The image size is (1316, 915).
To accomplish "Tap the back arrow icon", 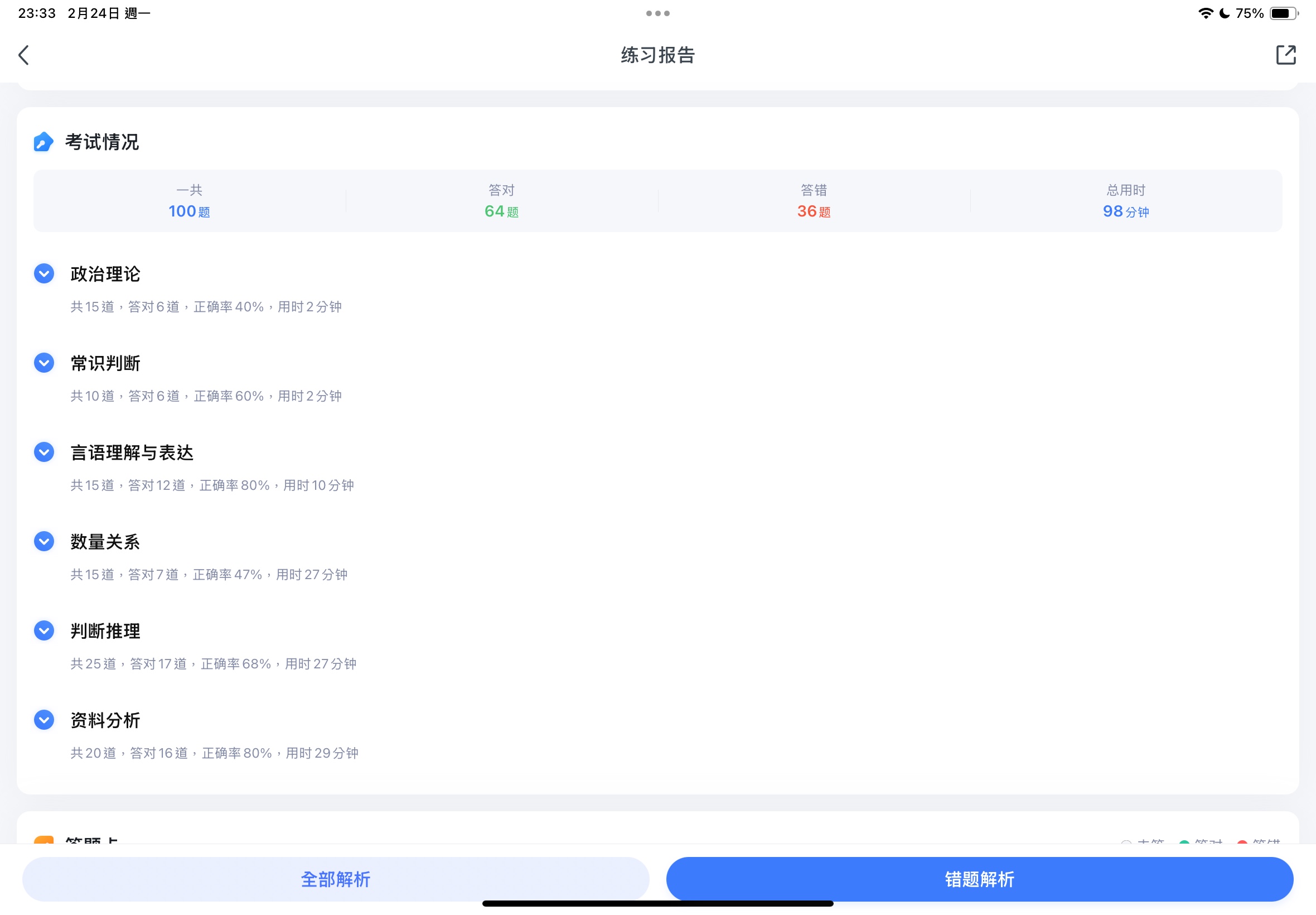I will pos(23,55).
